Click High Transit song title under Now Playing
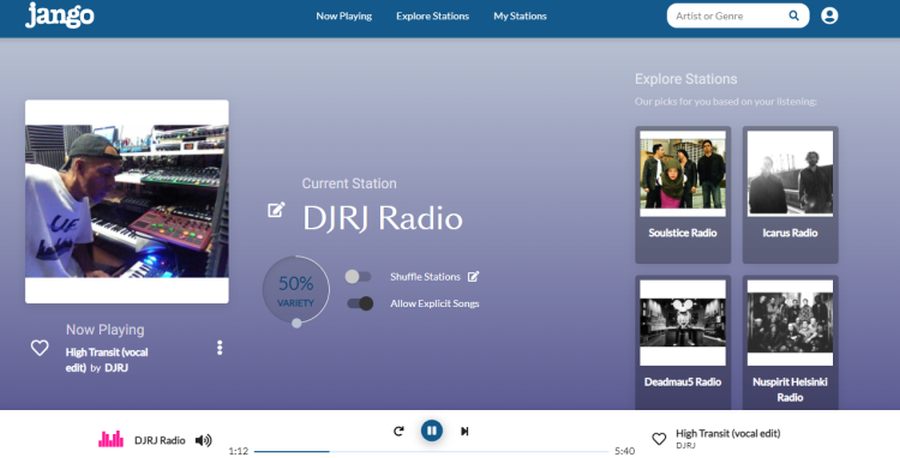 (106, 360)
